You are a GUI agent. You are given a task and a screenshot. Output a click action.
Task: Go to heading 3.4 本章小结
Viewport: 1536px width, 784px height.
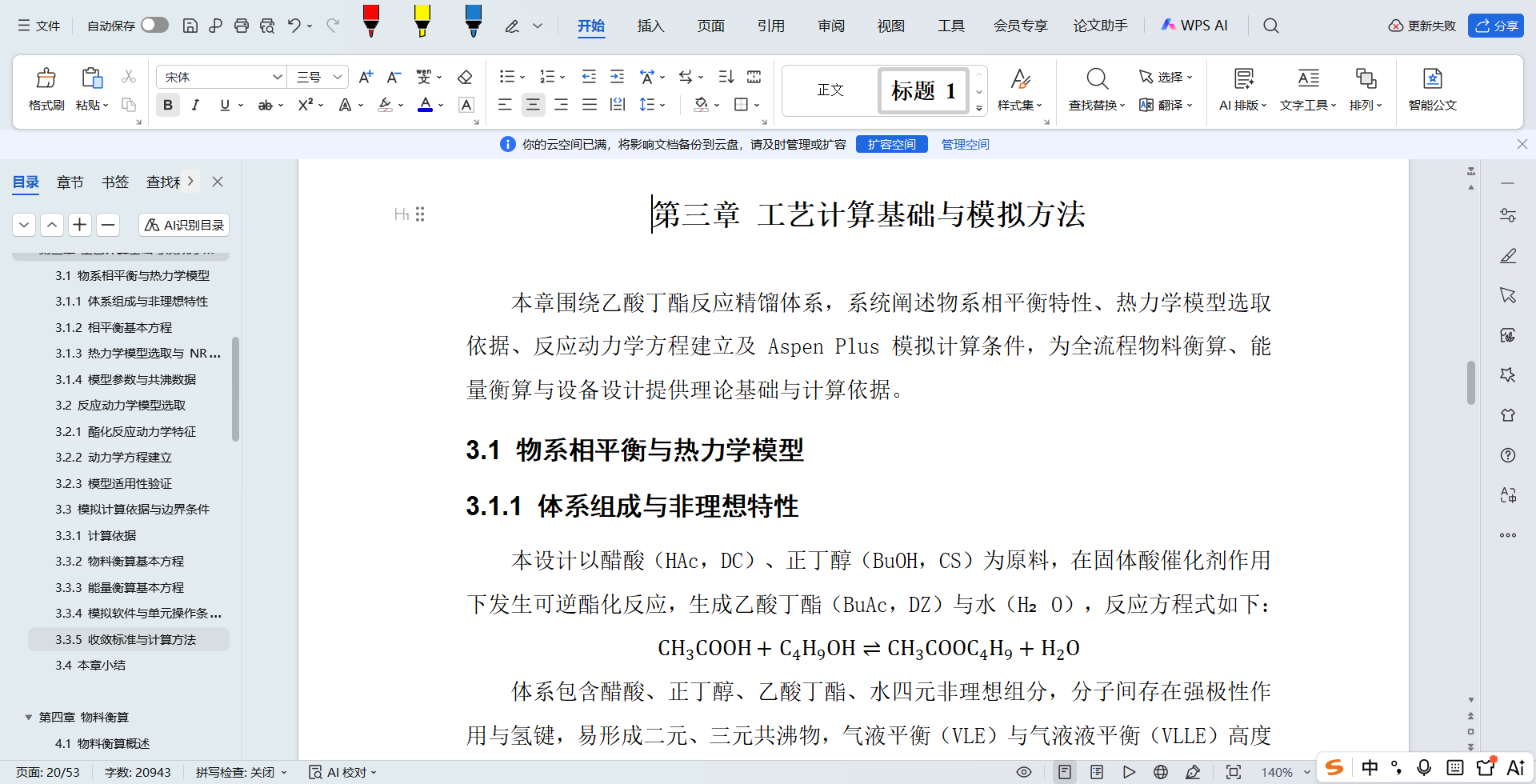[90, 666]
